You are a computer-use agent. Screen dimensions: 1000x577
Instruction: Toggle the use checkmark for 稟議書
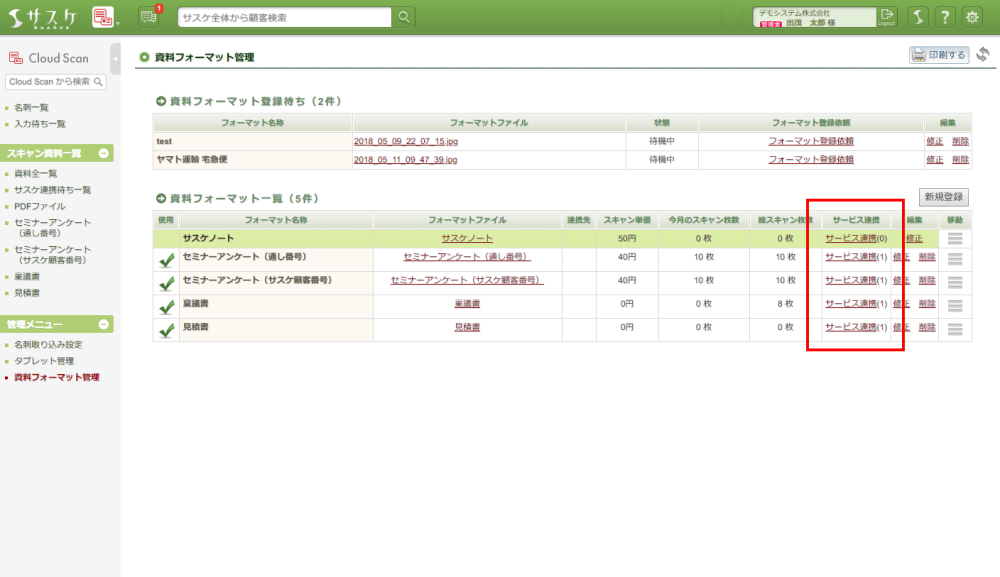click(166, 306)
